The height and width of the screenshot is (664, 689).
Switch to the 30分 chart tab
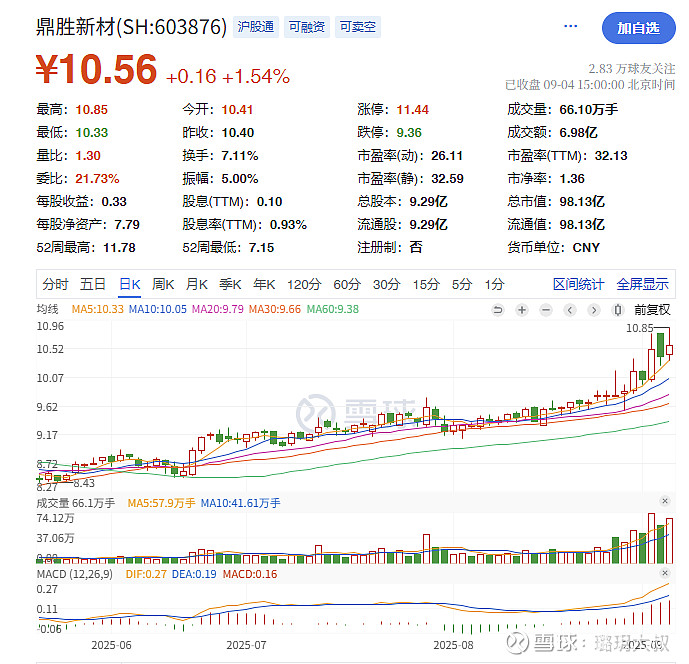tap(386, 284)
